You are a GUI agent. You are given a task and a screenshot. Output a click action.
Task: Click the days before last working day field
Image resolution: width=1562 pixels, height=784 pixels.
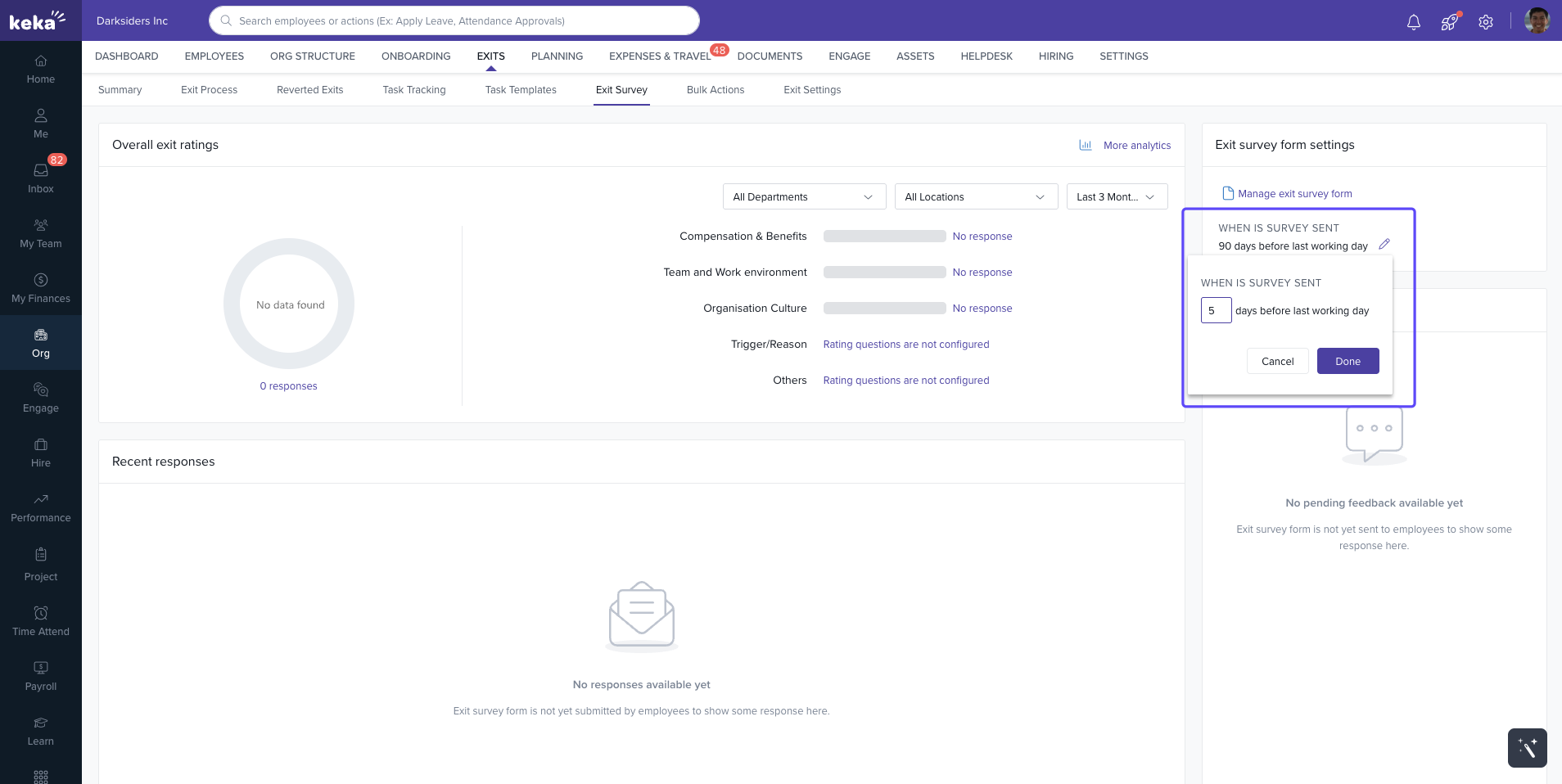[1216, 311]
